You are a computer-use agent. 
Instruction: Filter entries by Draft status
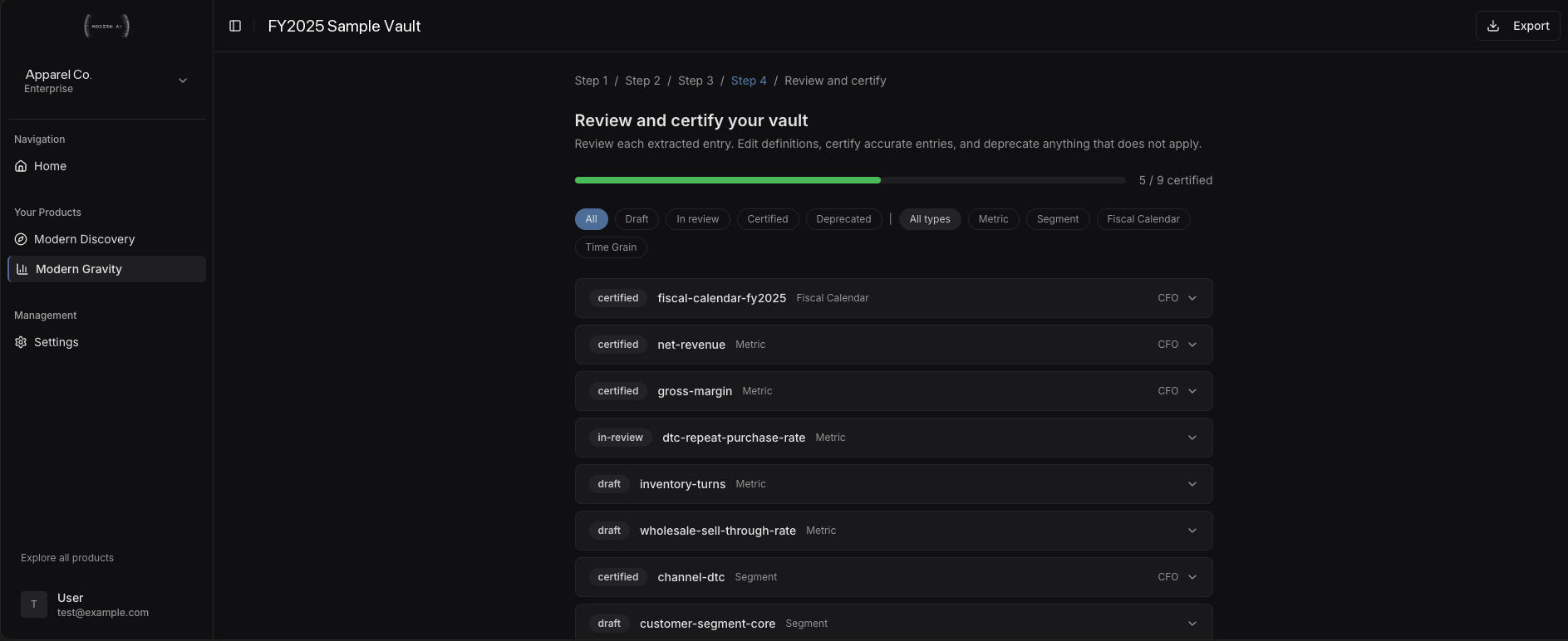tap(637, 219)
